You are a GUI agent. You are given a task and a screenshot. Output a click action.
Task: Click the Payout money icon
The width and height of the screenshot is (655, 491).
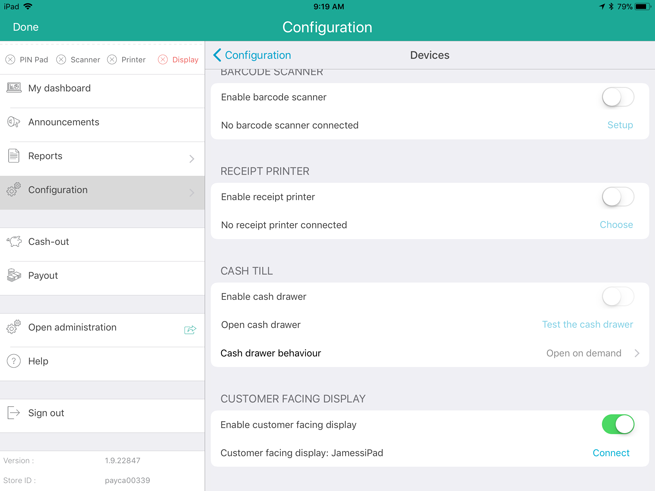click(14, 275)
